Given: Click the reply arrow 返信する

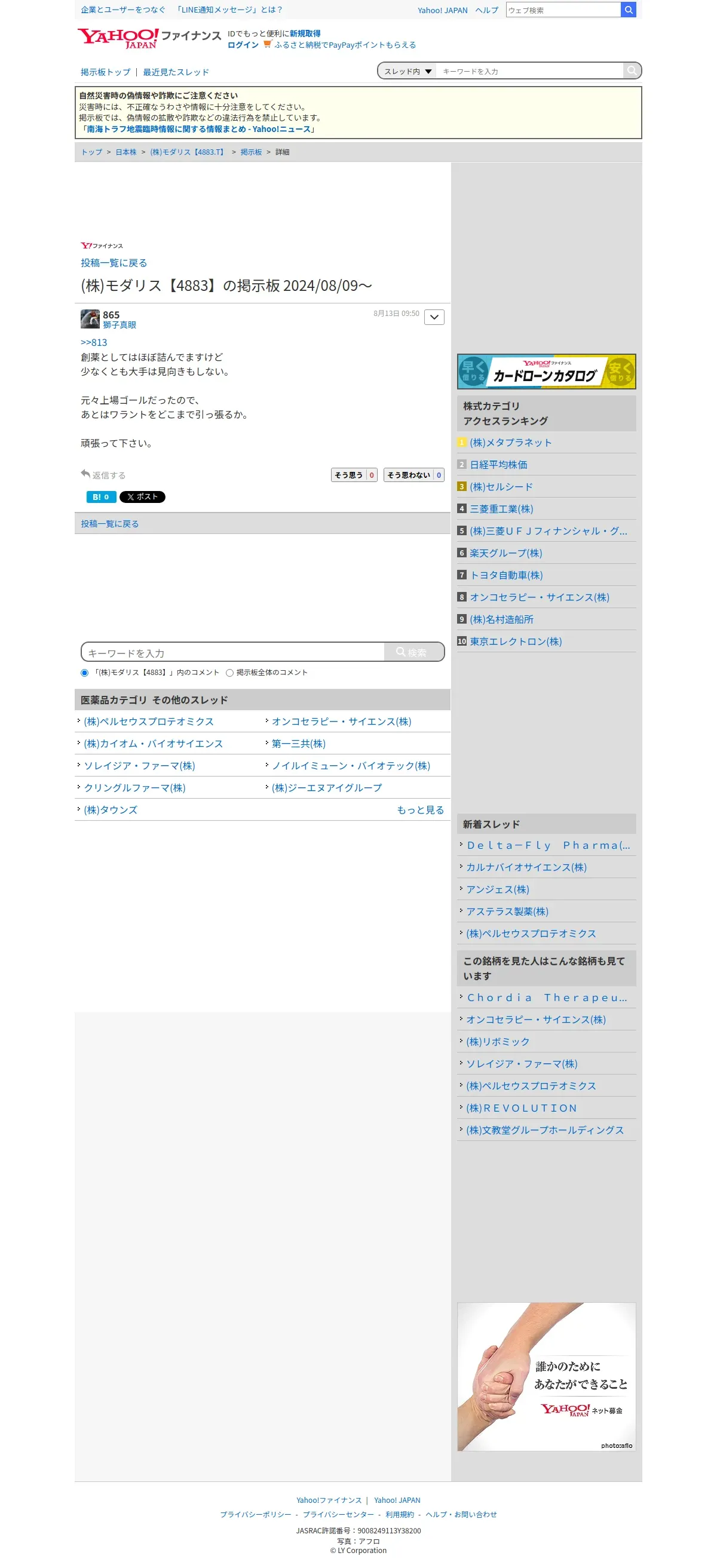Looking at the screenshot, I should click(x=103, y=475).
